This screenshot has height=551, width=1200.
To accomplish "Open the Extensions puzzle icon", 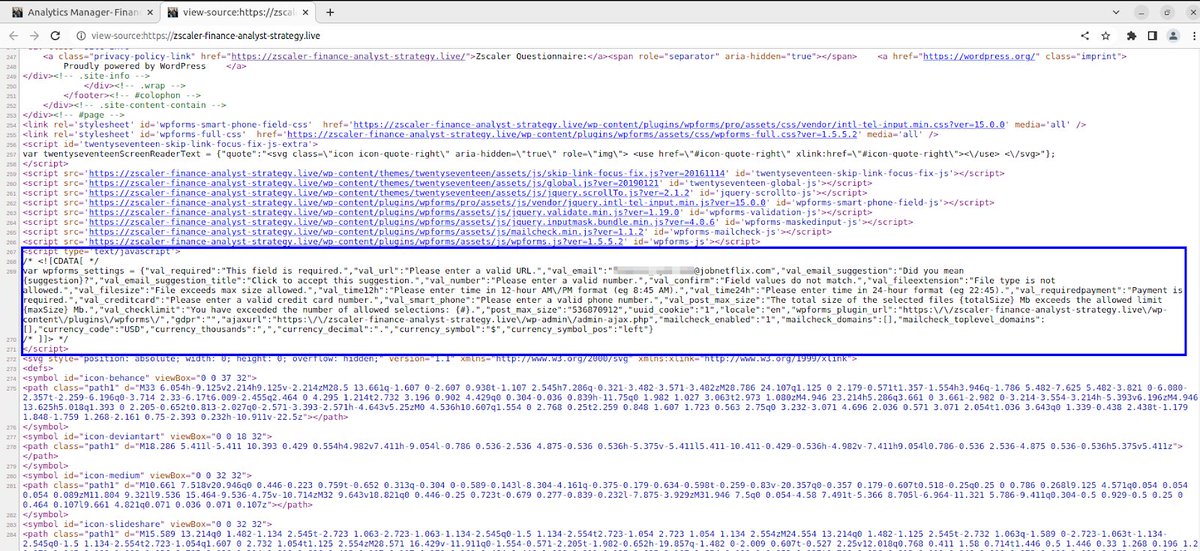I will (1133, 34).
